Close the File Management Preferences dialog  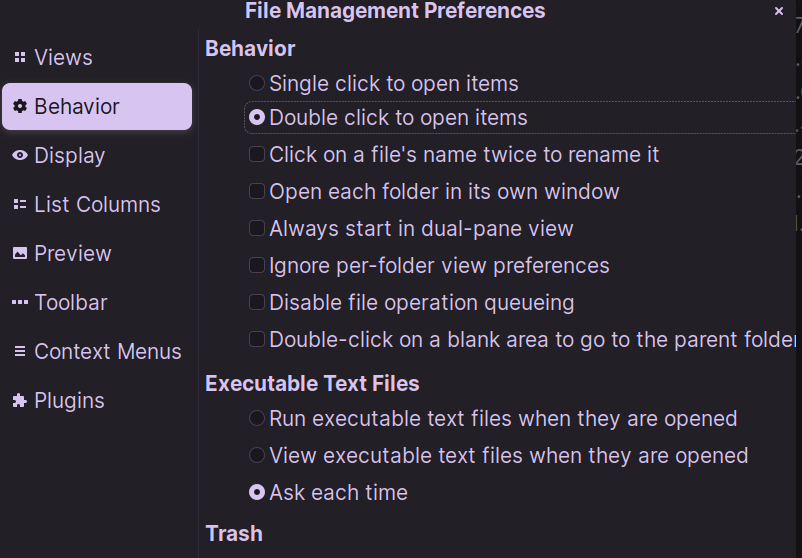point(779,11)
